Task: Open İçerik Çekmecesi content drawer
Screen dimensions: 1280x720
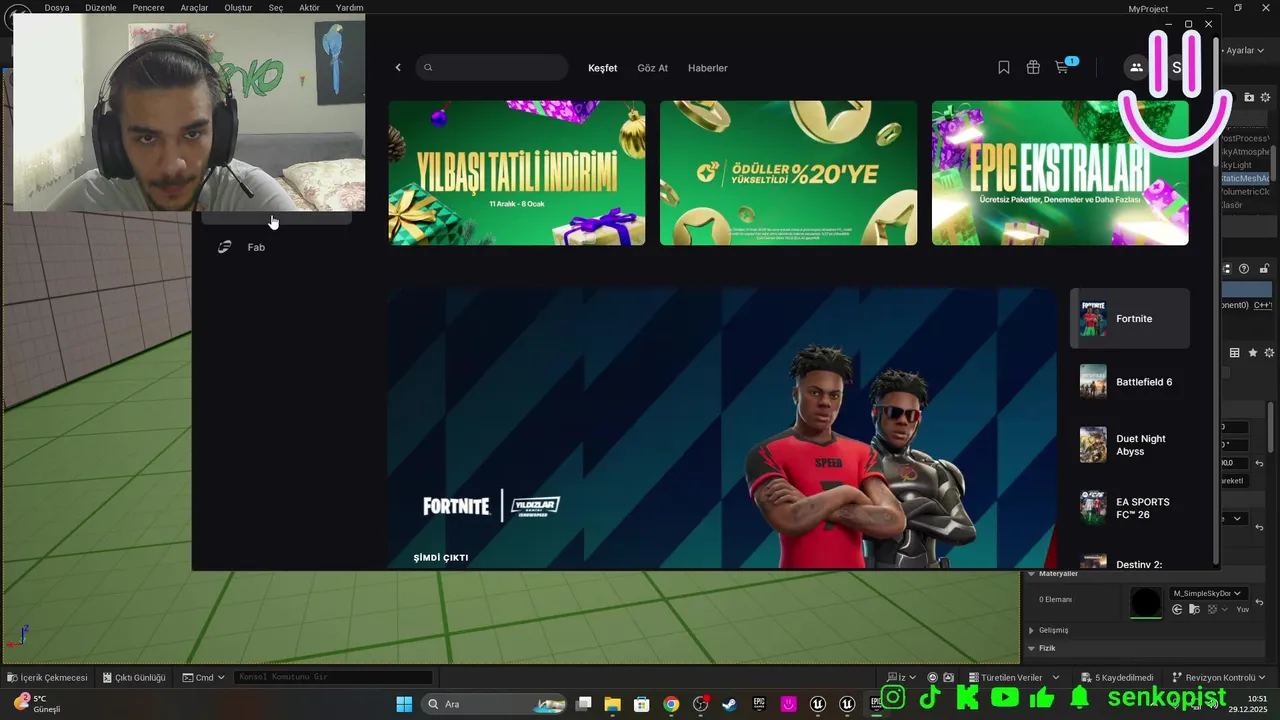Action: click(47, 677)
